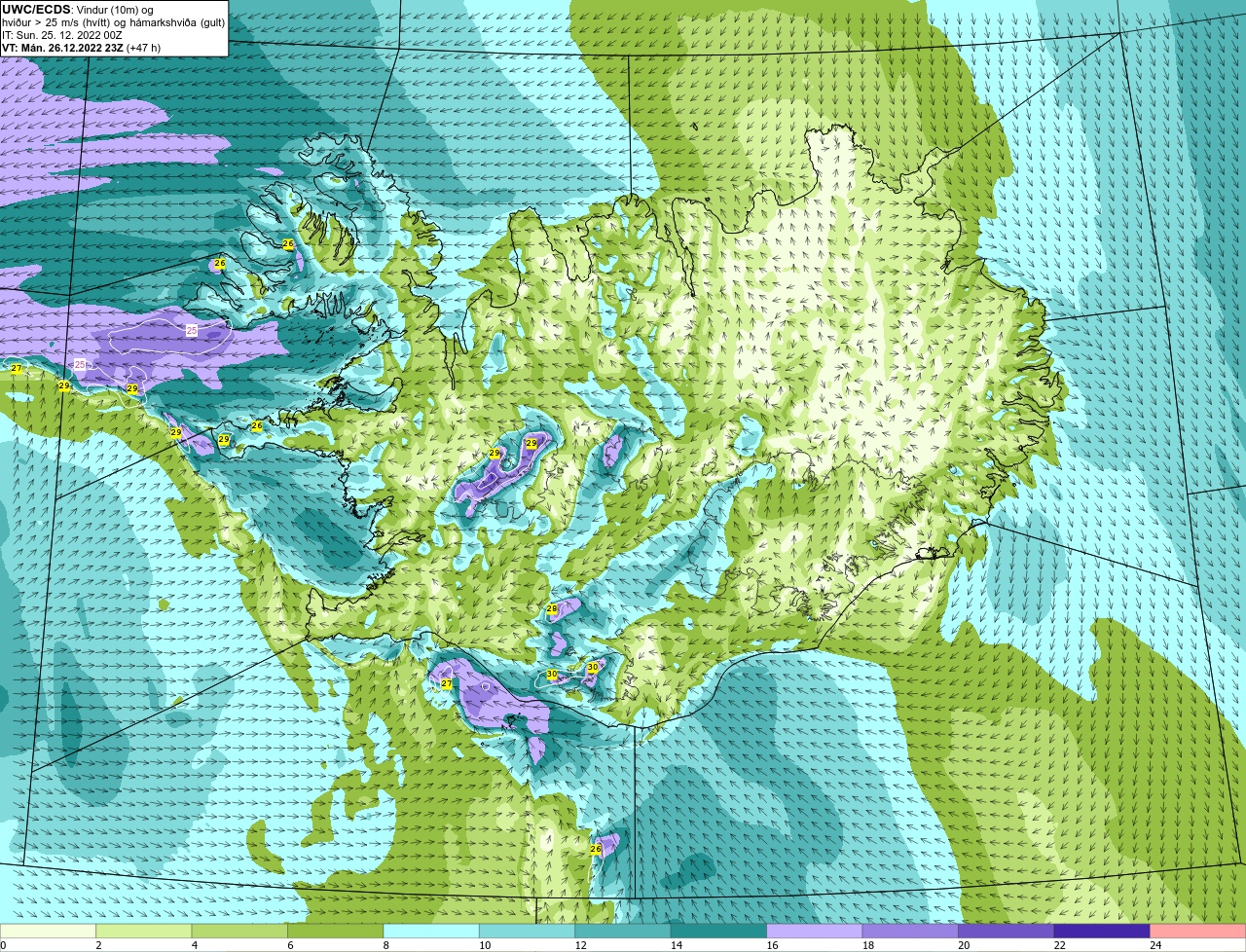The height and width of the screenshot is (952, 1246).
Task: Click the legend scale value 20
Action: tap(963, 945)
